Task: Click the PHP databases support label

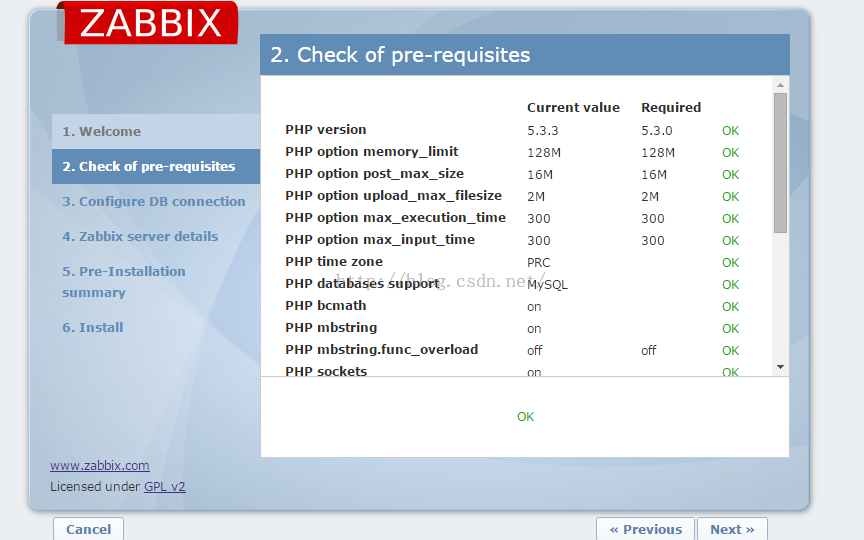Action: 362,284
